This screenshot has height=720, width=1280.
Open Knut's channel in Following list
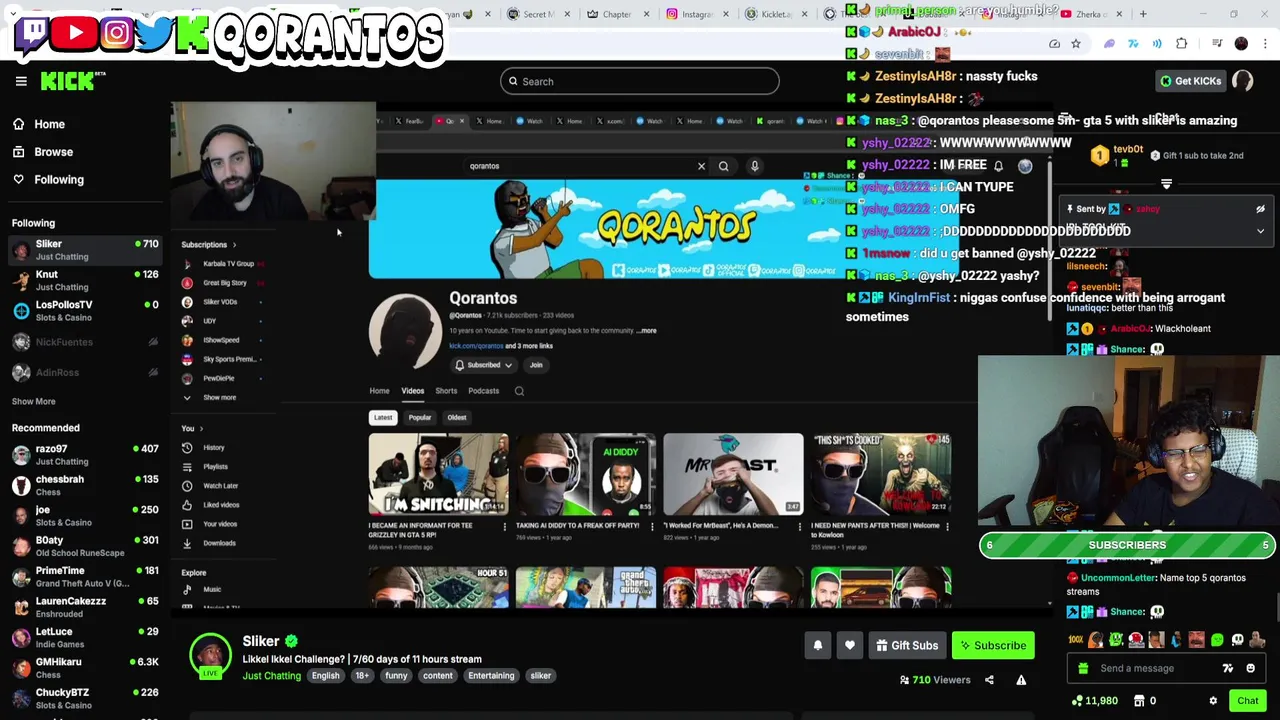click(x=85, y=280)
